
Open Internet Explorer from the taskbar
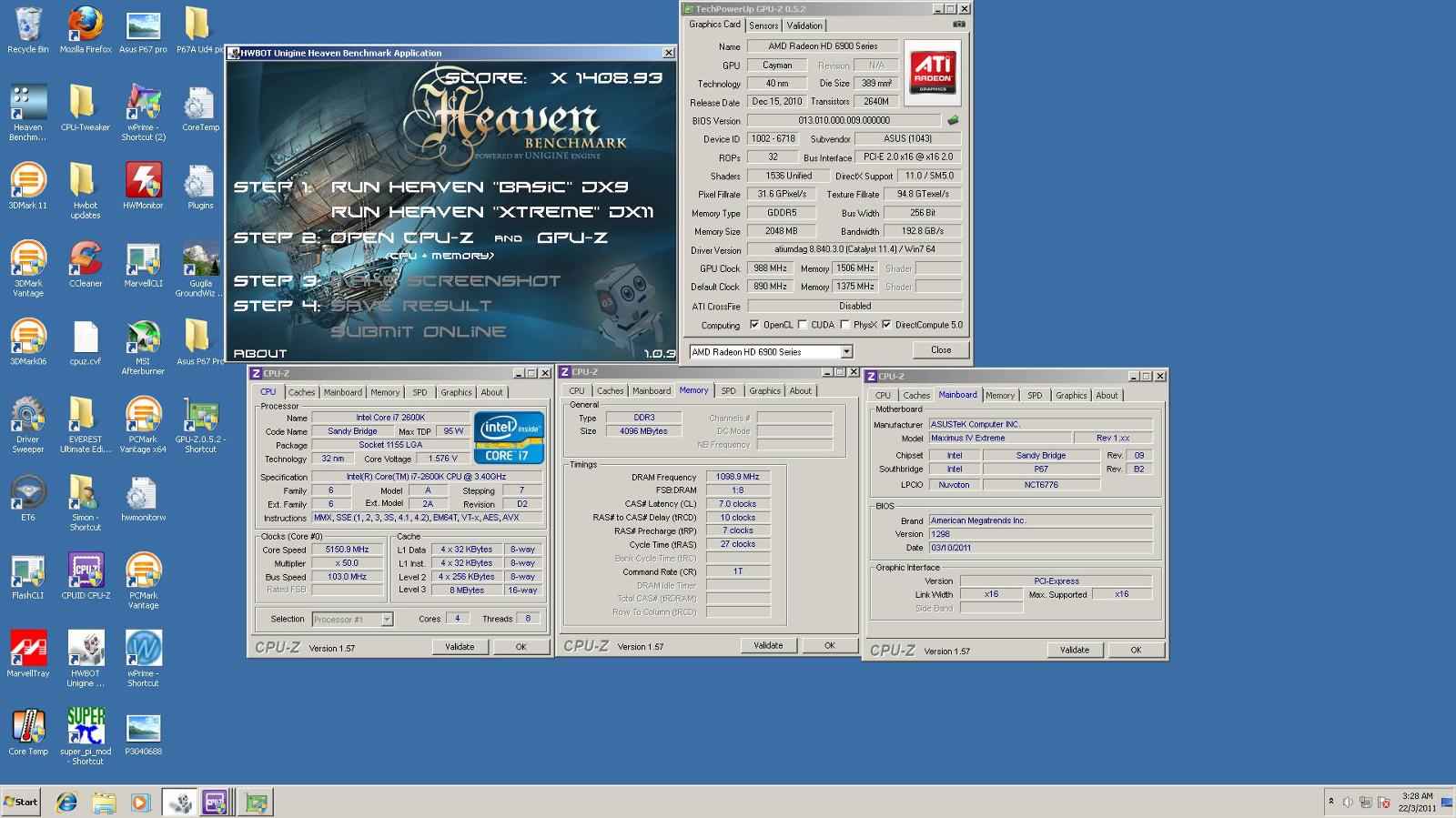coord(66,803)
